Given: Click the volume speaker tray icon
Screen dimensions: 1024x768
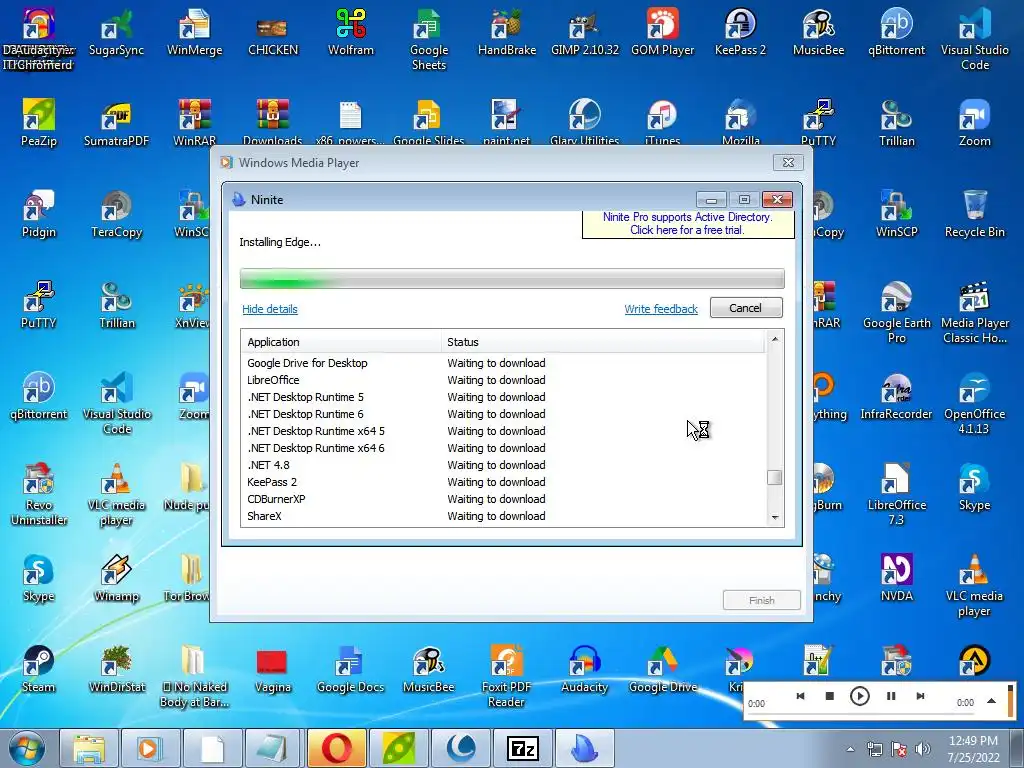Looking at the screenshot, I should pyautogui.click(x=923, y=749).
